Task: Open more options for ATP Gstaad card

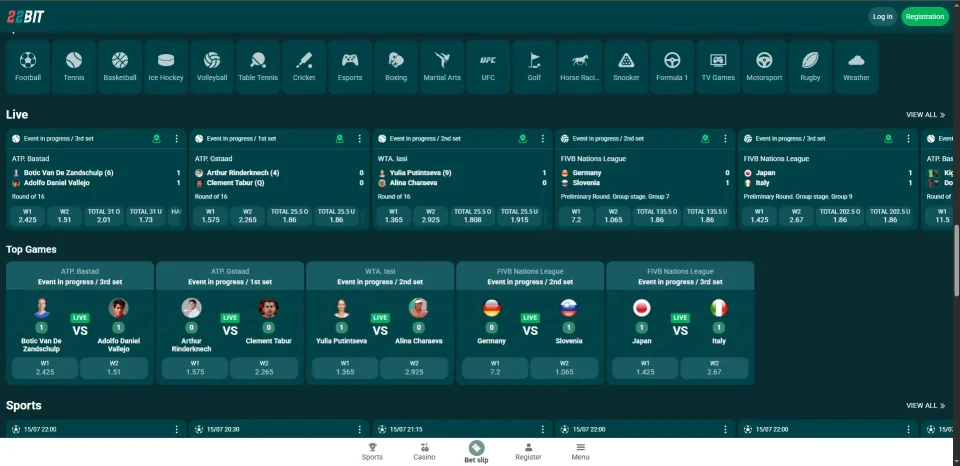Action: pos(359,139)
